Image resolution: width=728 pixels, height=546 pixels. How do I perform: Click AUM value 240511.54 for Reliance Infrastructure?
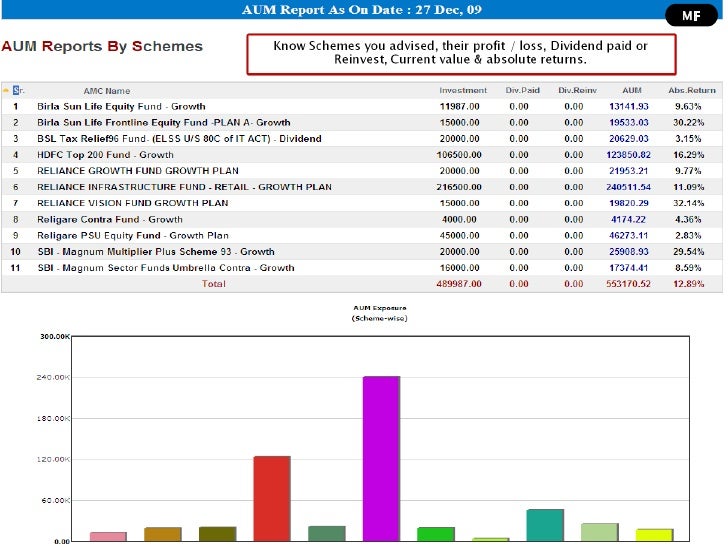point(628,187)
